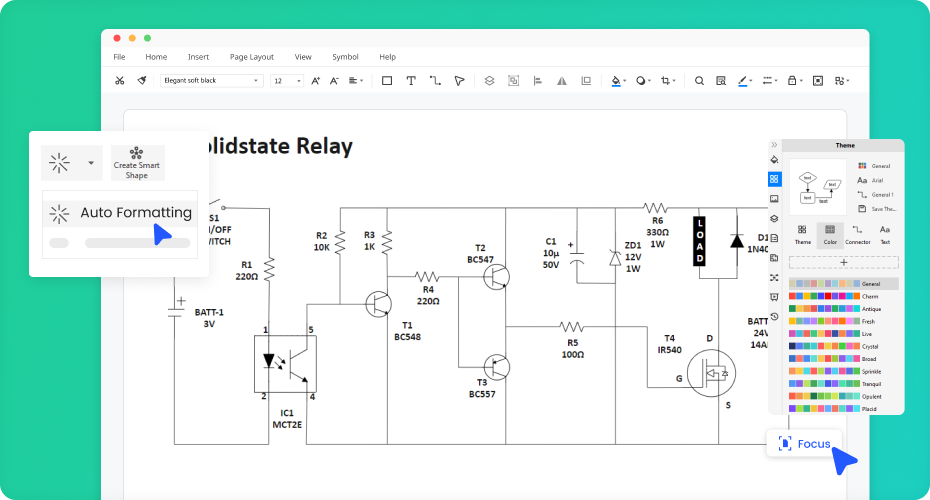Expand the sparkle icon dropdown arrow
This screenshot has width=930, height=500.
tap(91, 162)
